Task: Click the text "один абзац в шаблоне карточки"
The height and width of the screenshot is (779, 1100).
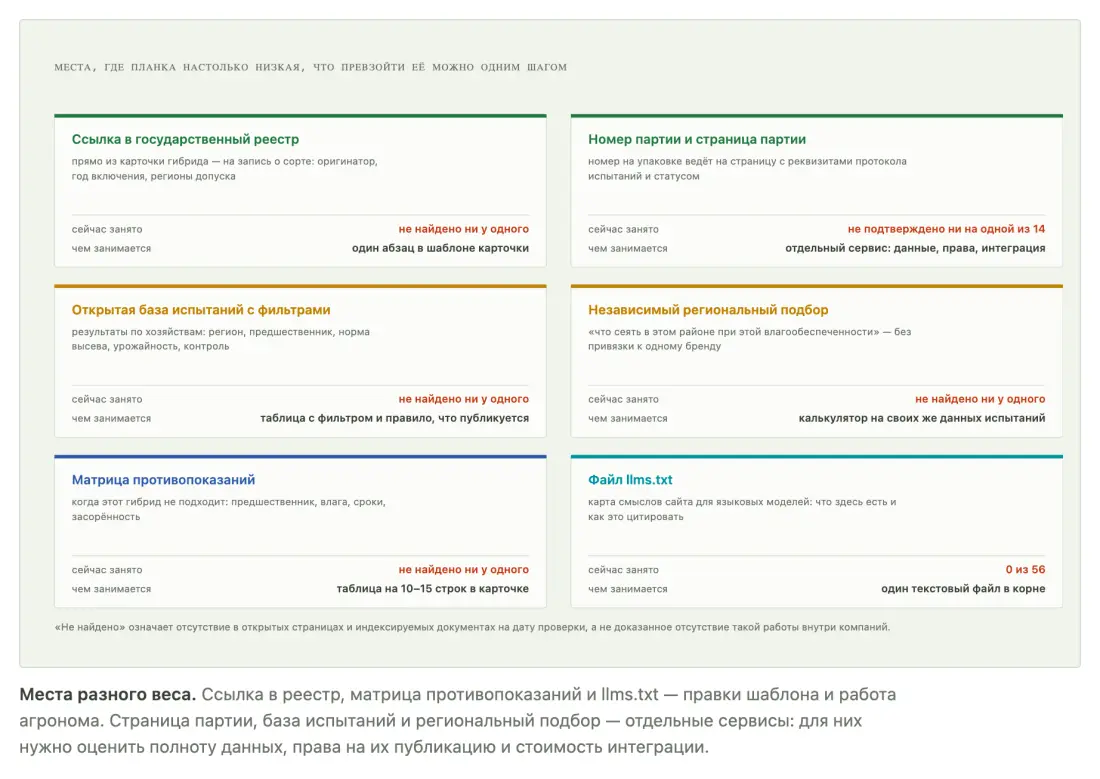Action: tap(441, 248)
